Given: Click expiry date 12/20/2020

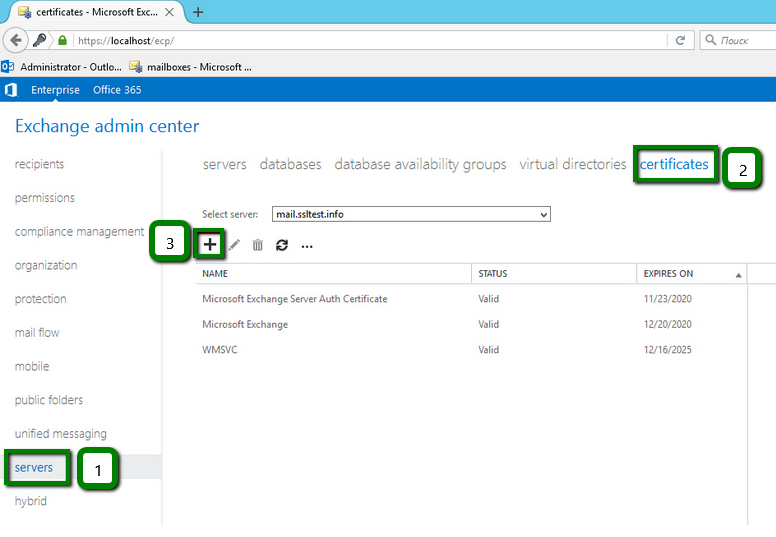Looking at the screenshot, I should tap(668, 324).
